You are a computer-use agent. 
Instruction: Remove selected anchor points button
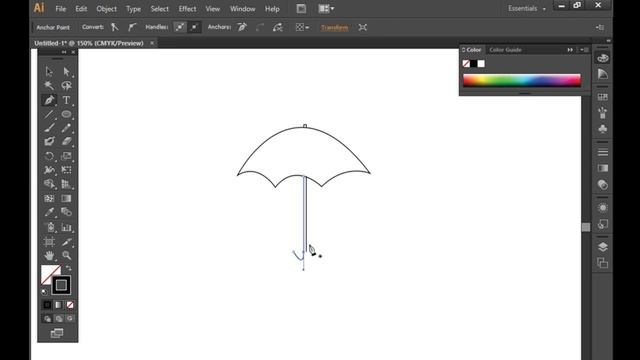point(242,27)
